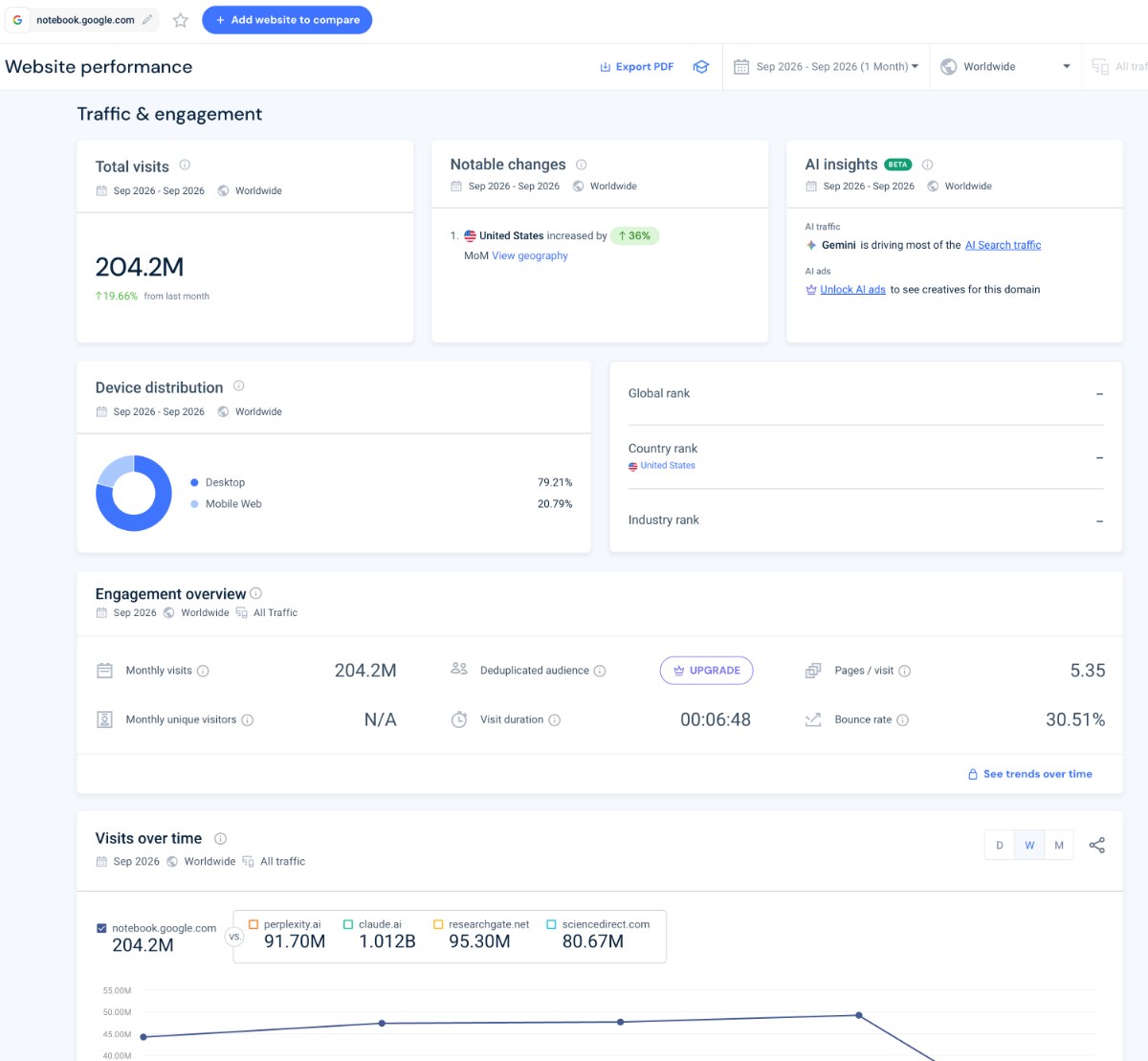Open the View geography link
1148x1061 pixels.
[530, 256]
